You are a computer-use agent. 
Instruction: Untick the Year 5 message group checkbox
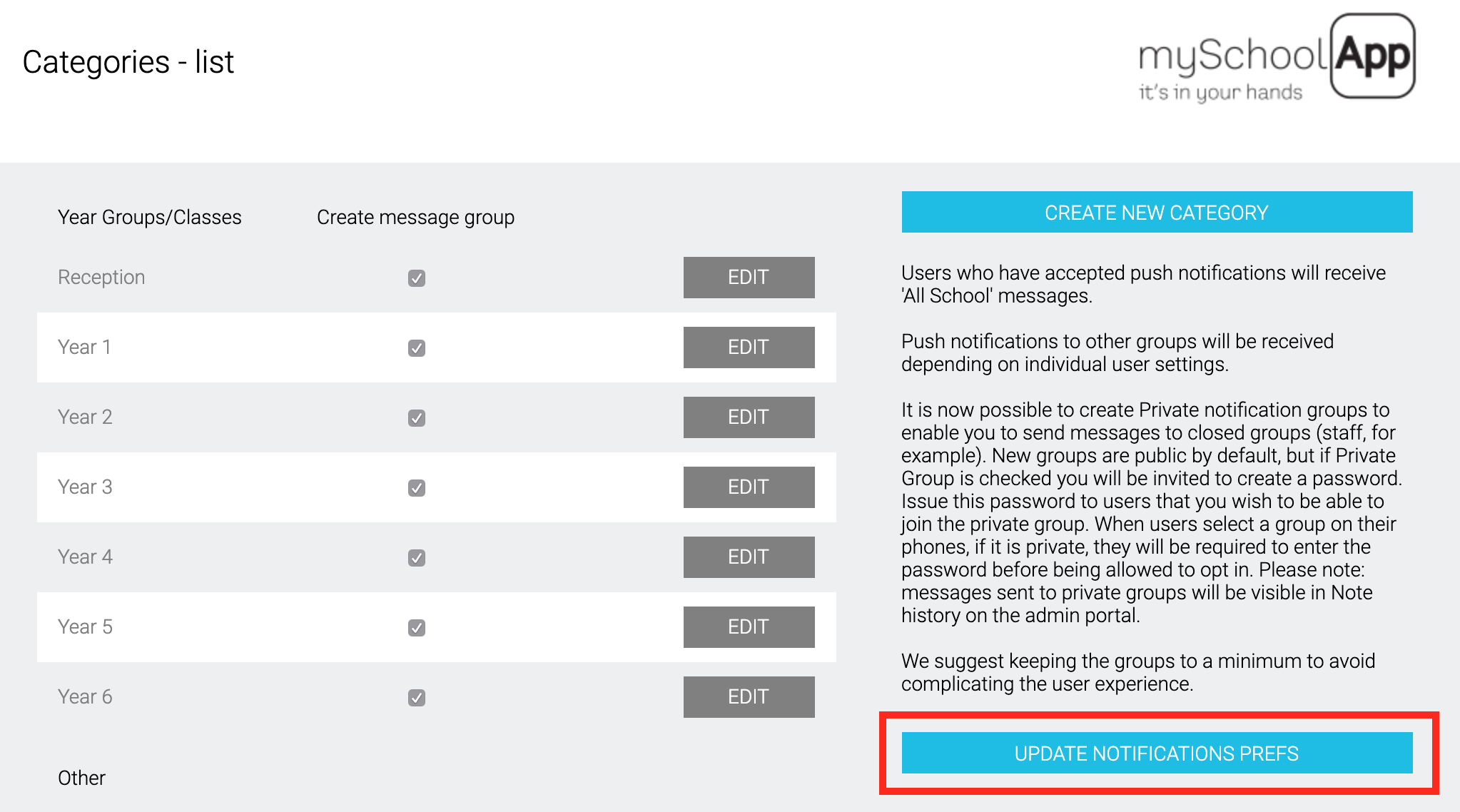[x=417, y=628]
